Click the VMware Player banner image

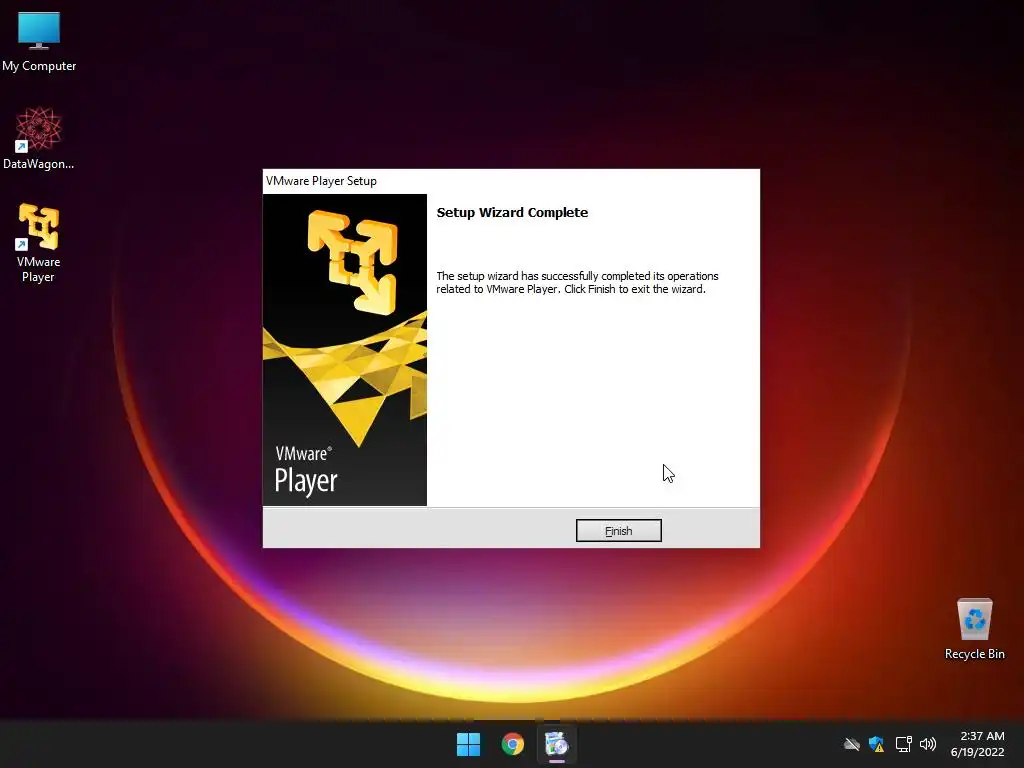coord(345,349)
